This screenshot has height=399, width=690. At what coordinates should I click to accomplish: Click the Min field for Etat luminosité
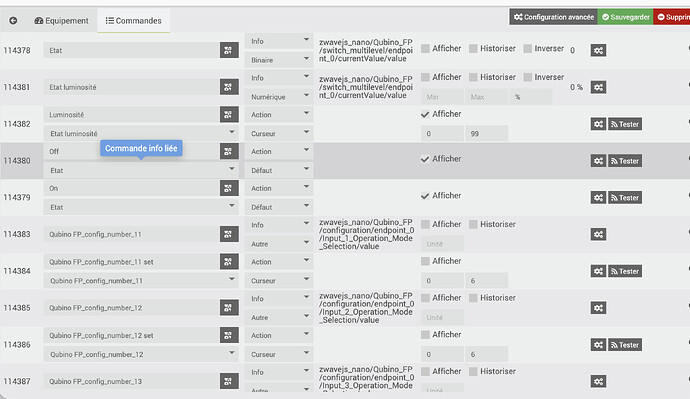tap(442, 97)
